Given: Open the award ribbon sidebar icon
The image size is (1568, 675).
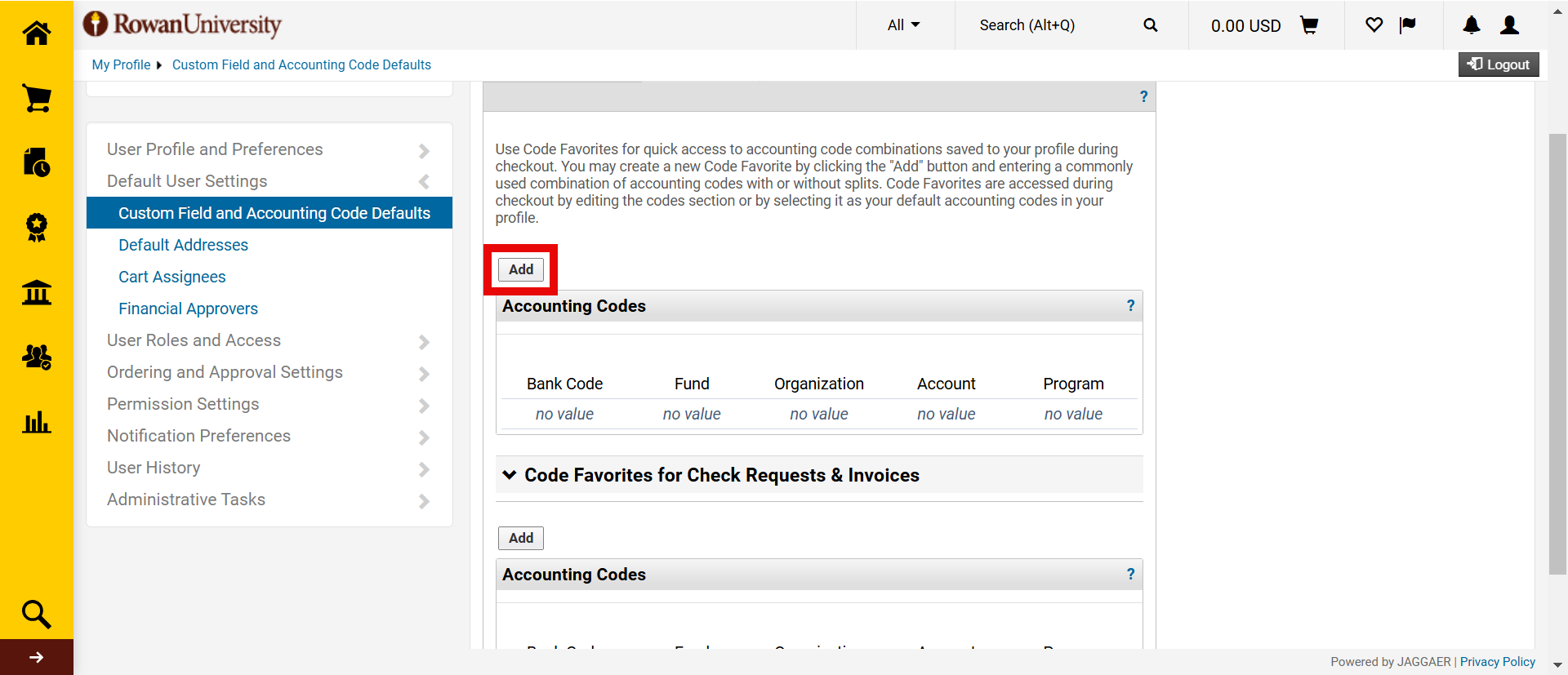Looking at the screenshot, I should (37, 227).
